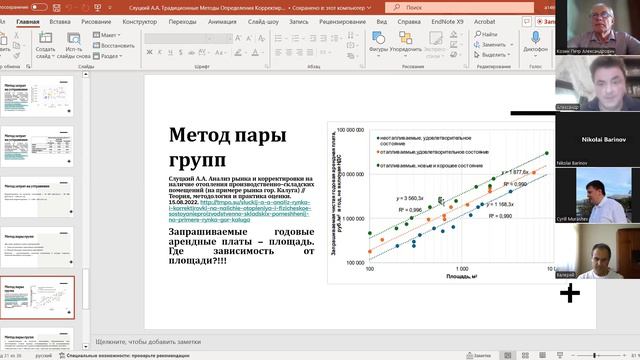Click the Создать слайд icon

(x=45, y=38)
